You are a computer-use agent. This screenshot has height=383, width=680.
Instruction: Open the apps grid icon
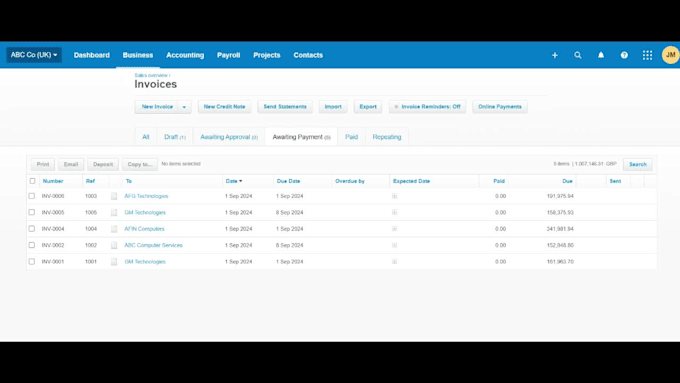tap(647, 55)
